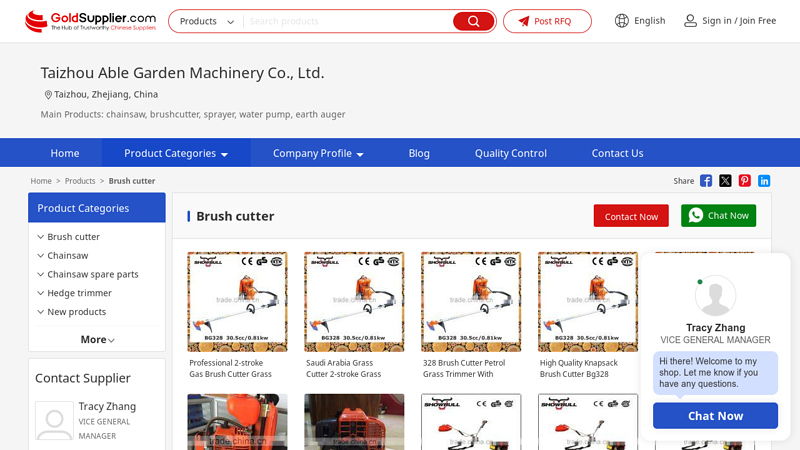Click the user profile sign-in icon
This screenshot has height=450, width=800.
coord(690,21)
